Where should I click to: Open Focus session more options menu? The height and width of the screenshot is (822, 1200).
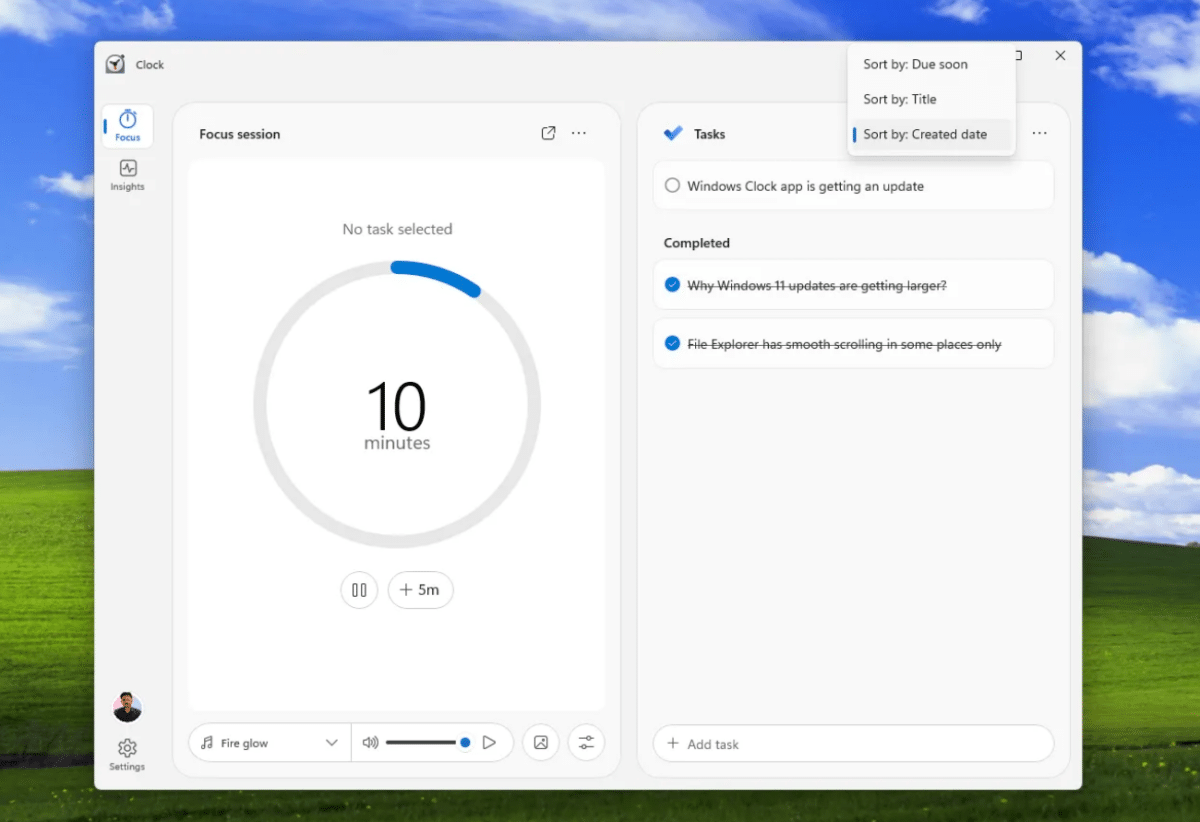[579, 133]
